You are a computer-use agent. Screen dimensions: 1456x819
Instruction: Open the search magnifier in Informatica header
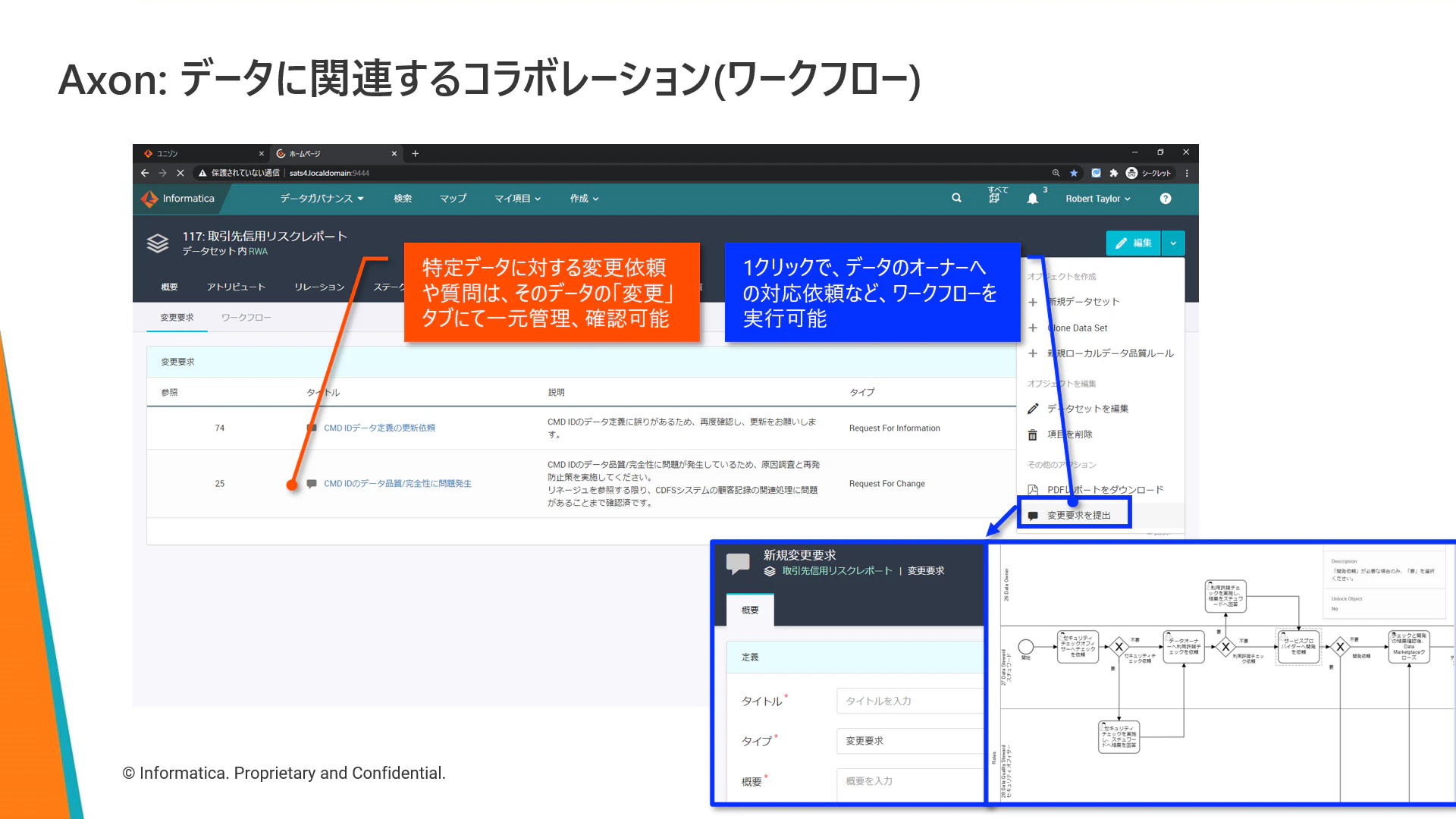(956, 198)
